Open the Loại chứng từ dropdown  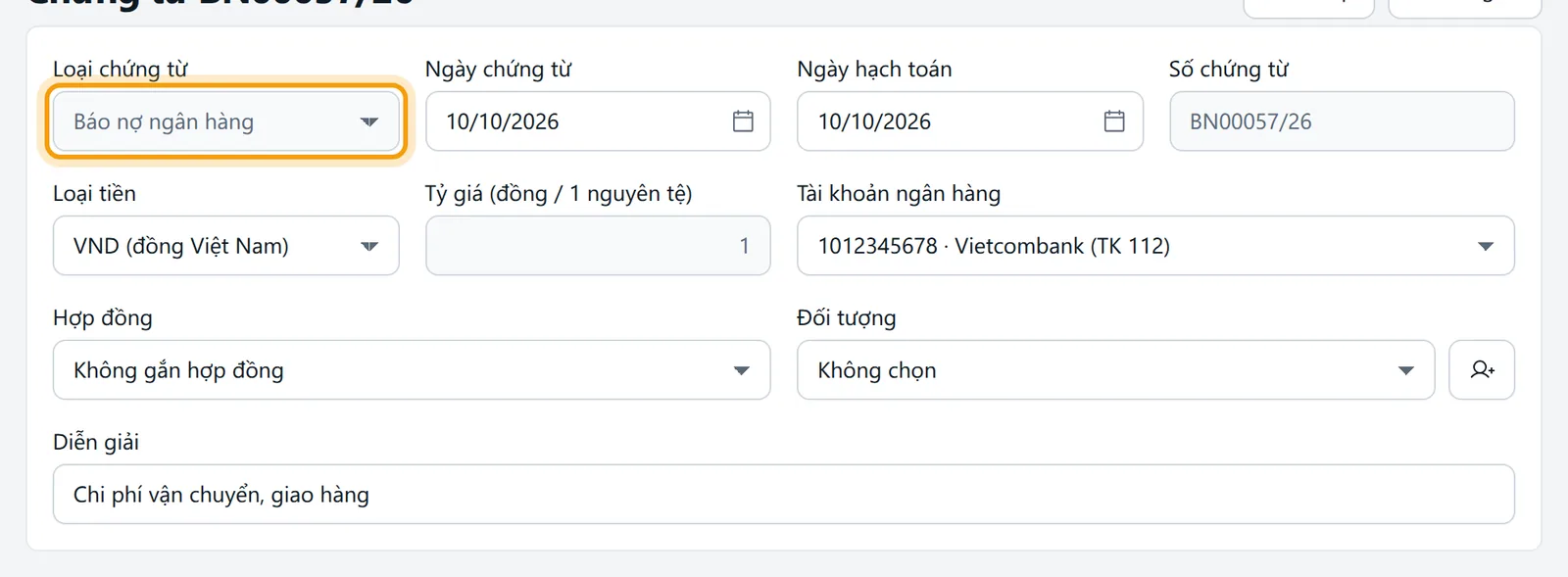tap(225, 121)
